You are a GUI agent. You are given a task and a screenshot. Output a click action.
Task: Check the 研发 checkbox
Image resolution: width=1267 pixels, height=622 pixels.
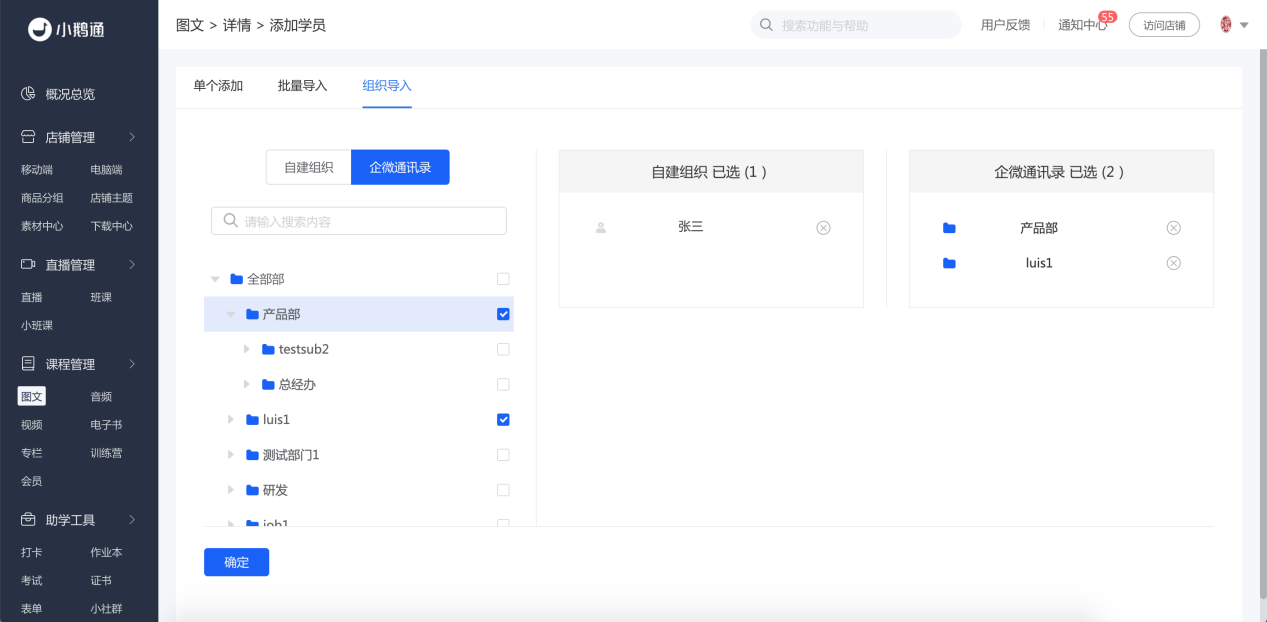click(503, 490)
